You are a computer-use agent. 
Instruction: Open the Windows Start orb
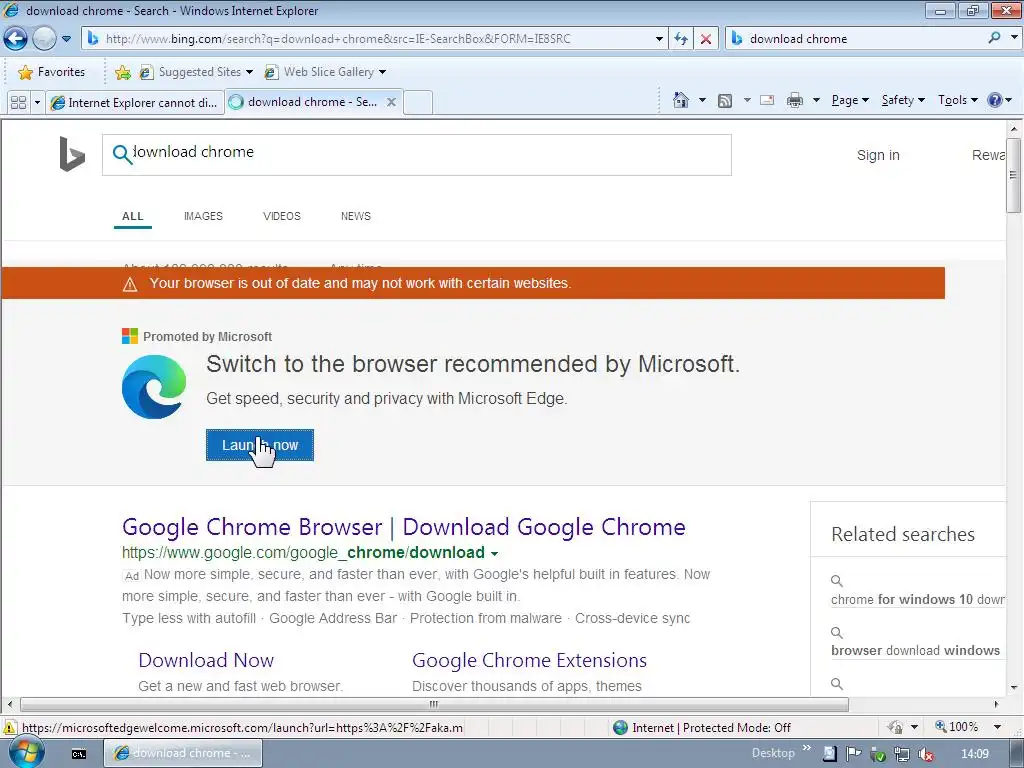point(25,753)
